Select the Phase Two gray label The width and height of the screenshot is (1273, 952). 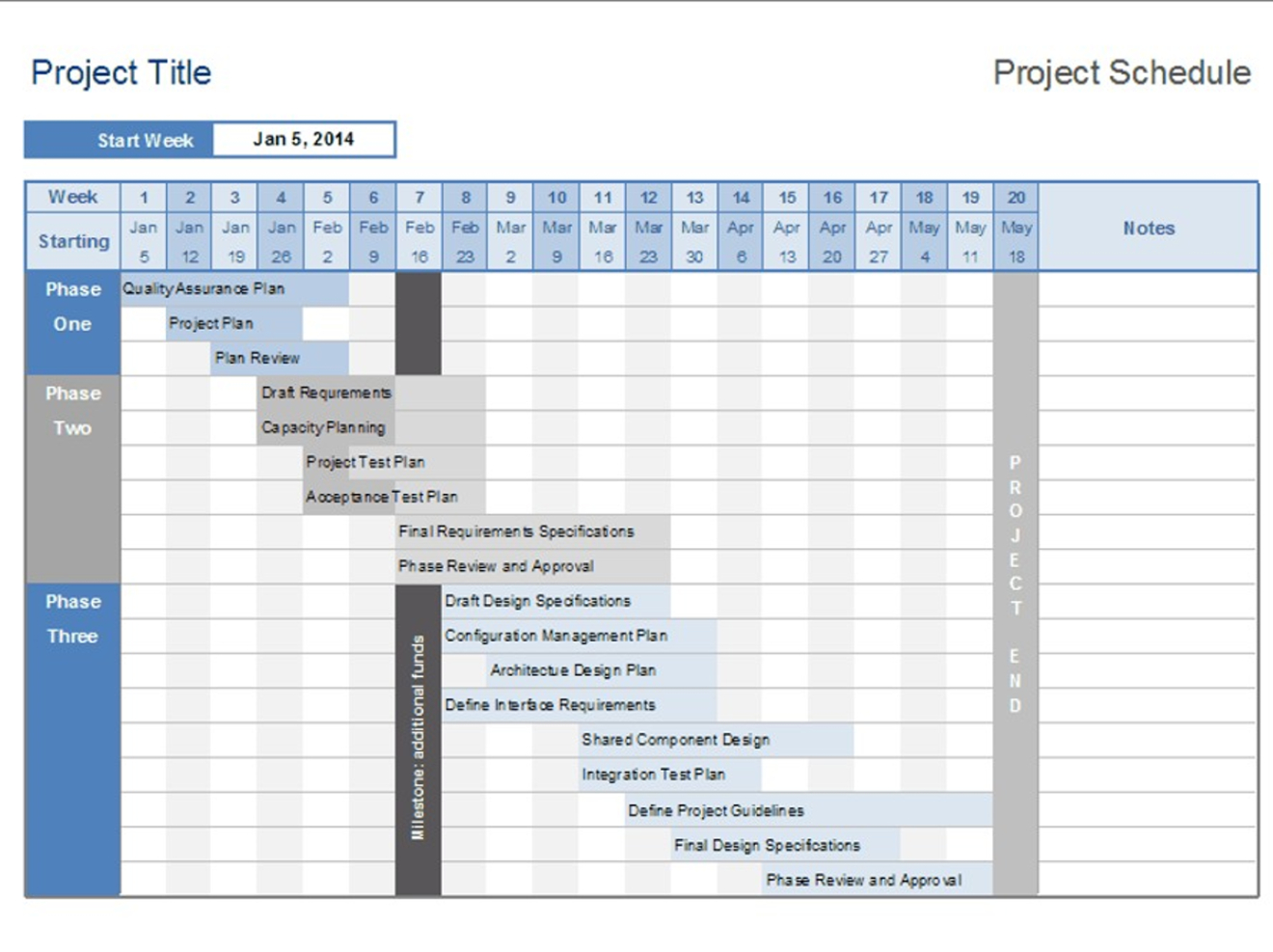73,411
